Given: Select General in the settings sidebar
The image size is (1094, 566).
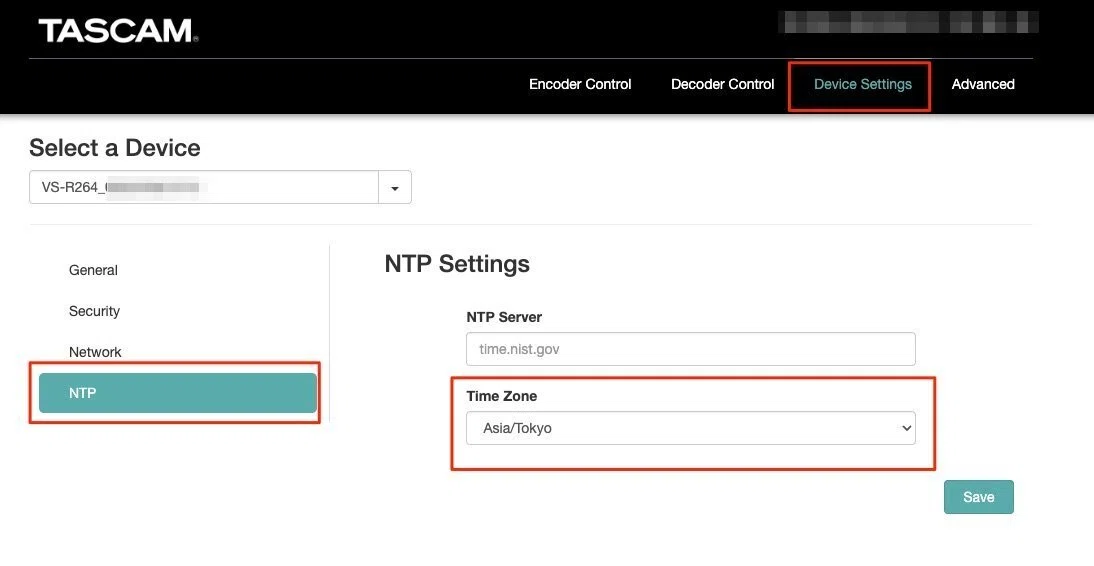Looking at the screenshot, I should pyautogui.click(x=93, y=270).
